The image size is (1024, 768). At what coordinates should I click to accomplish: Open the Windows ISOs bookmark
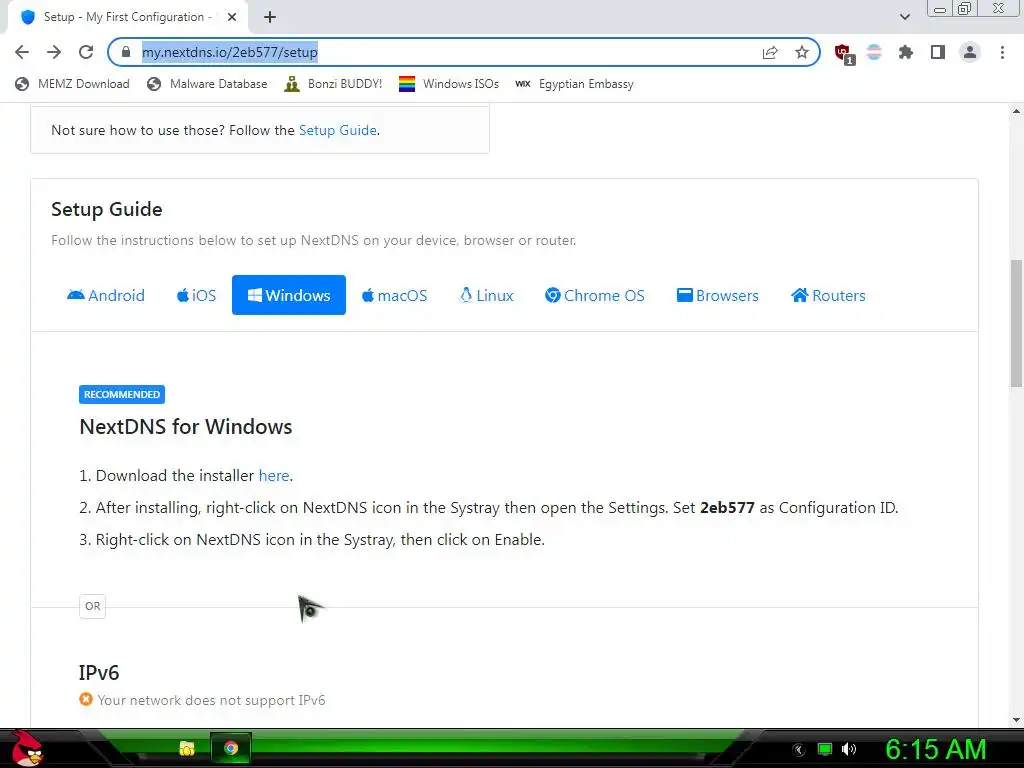(x=449, y=84)
